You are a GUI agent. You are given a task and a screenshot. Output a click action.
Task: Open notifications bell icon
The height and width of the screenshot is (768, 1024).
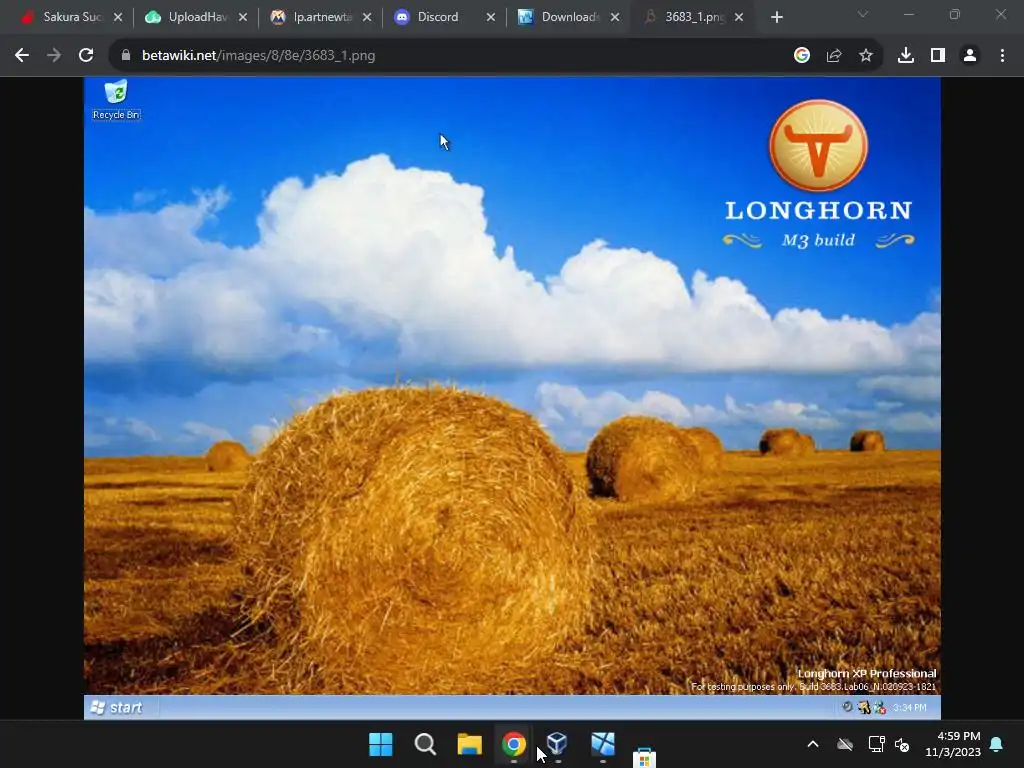(x=997, y=744)
